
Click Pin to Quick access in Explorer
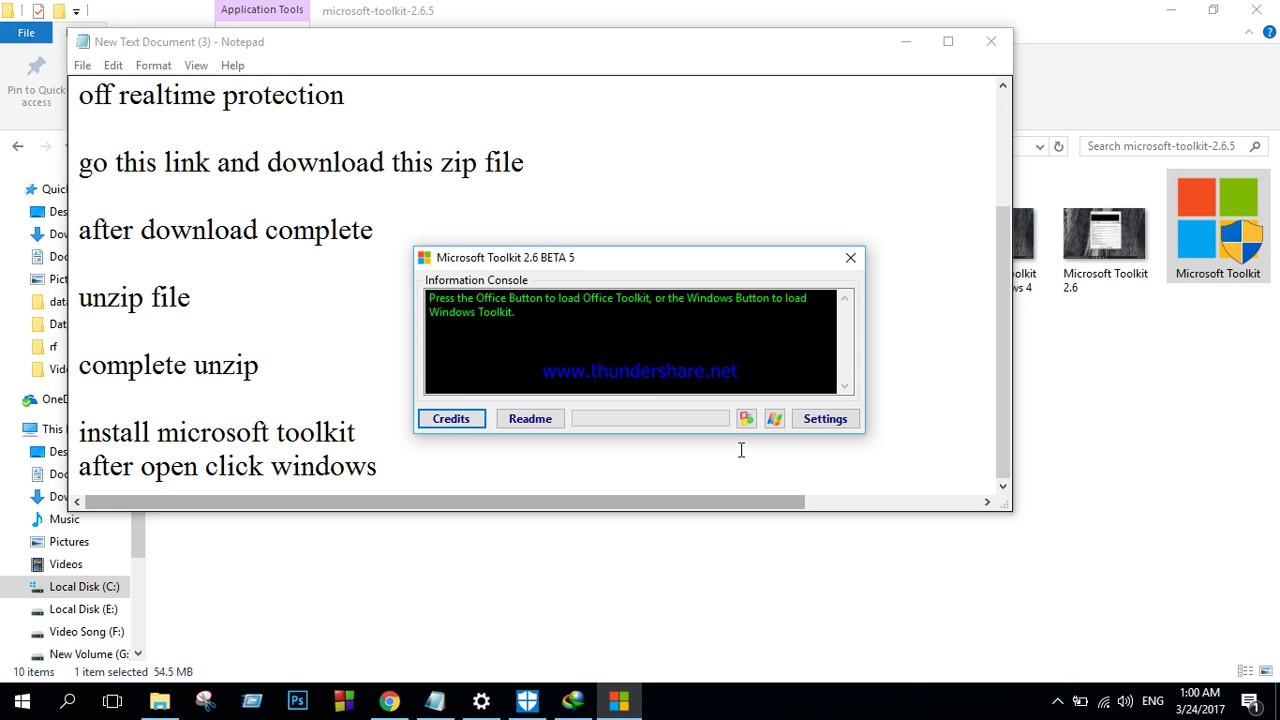pos(36,82)
